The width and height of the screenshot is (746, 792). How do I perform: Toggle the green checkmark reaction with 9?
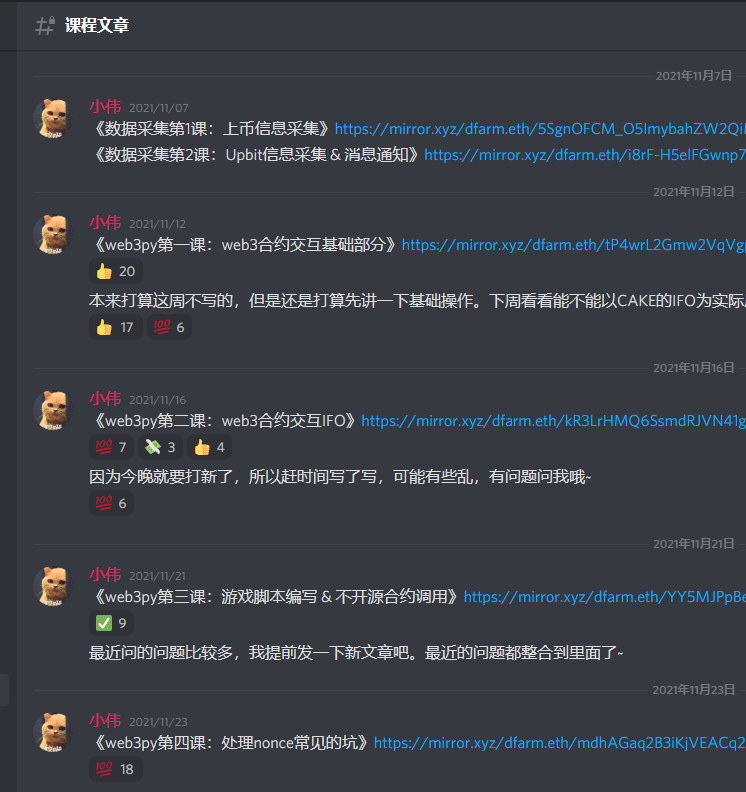tap(111, 623)
